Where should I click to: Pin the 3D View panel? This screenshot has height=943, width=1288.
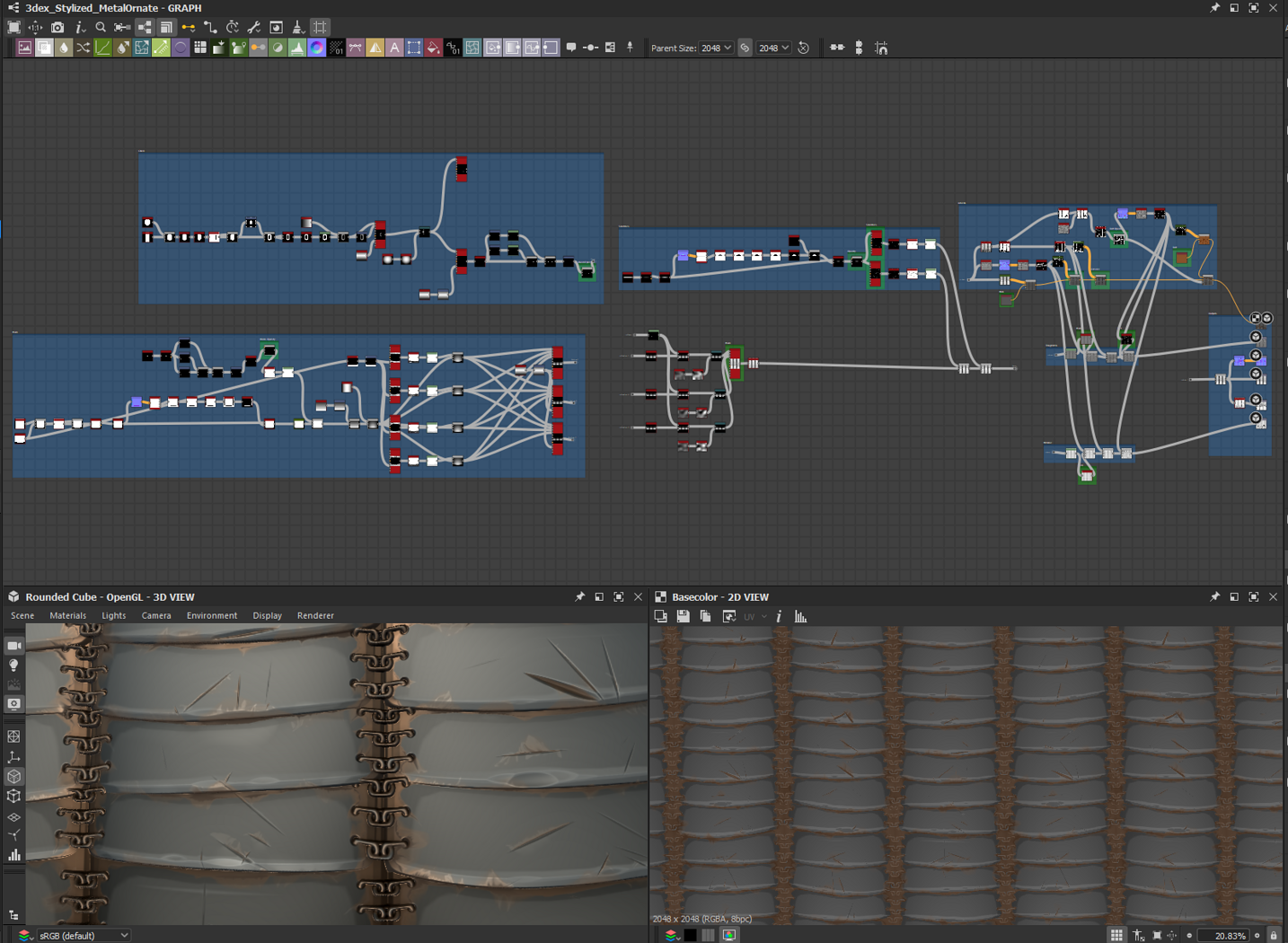point(580,597)
